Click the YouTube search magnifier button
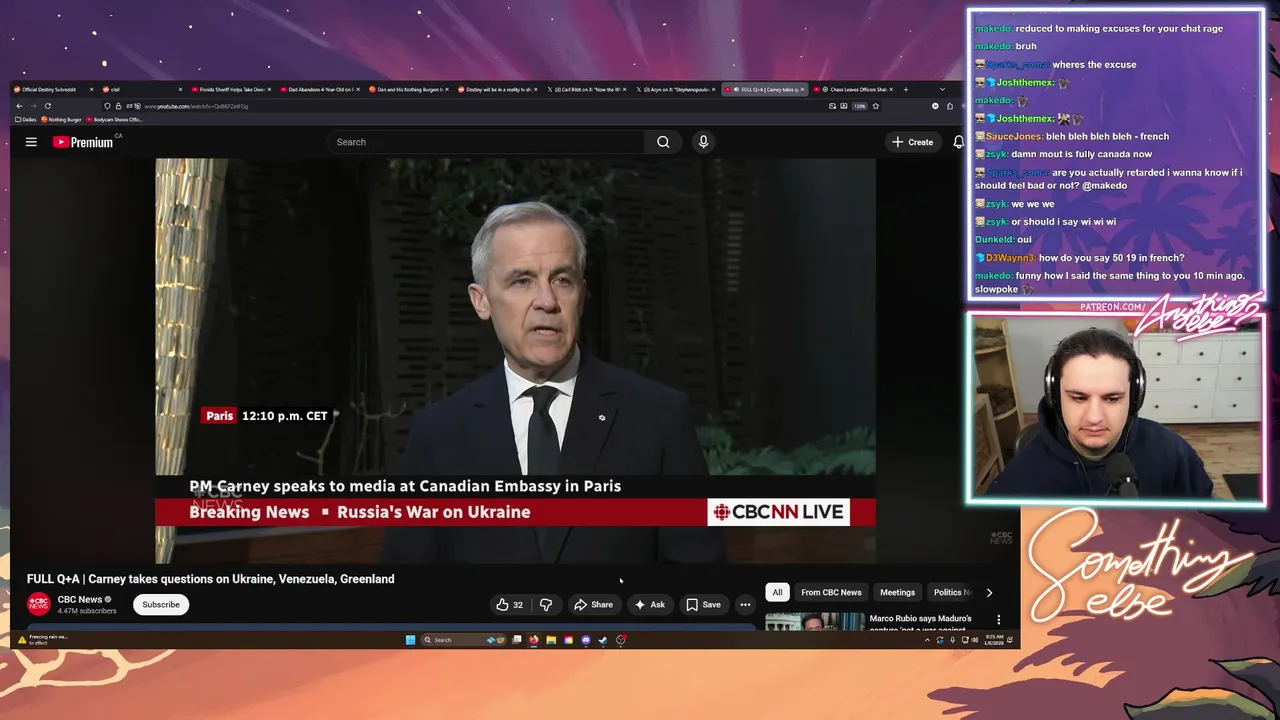1280x720 pixels. pos(663,142)
